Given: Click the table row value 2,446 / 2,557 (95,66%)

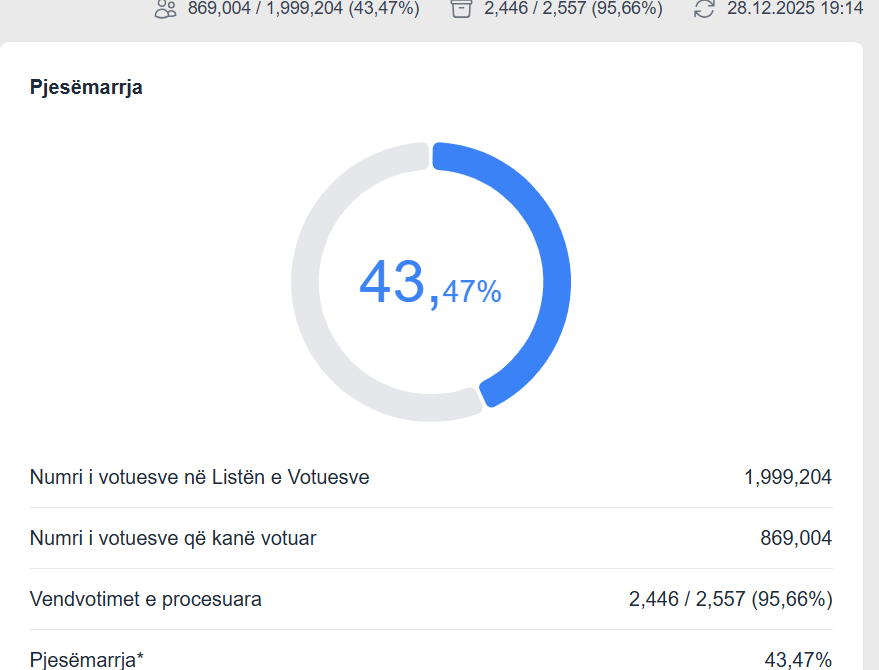Looking at the screenshot, I should pyautogui.click(x=730, y=599).
